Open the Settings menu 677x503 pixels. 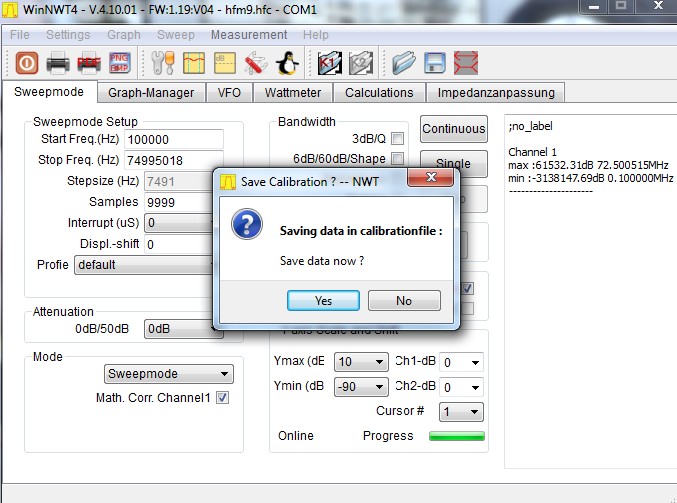pyautogui.click(x=68, y=35)
